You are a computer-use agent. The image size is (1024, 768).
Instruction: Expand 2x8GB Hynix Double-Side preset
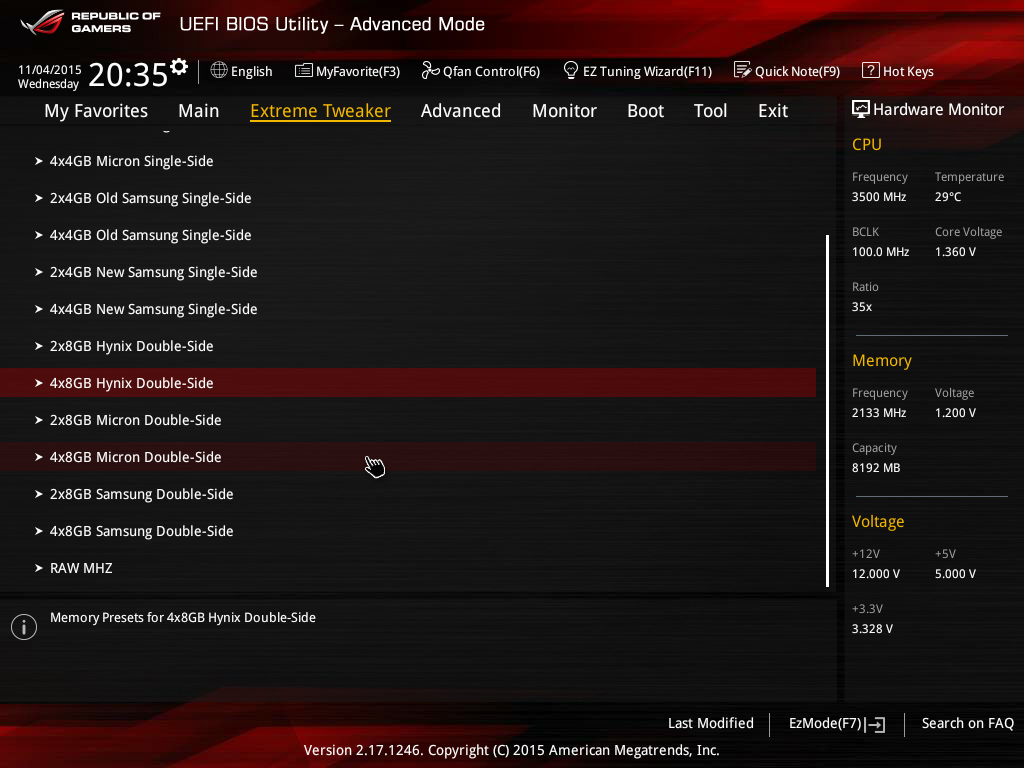(408, 346)
